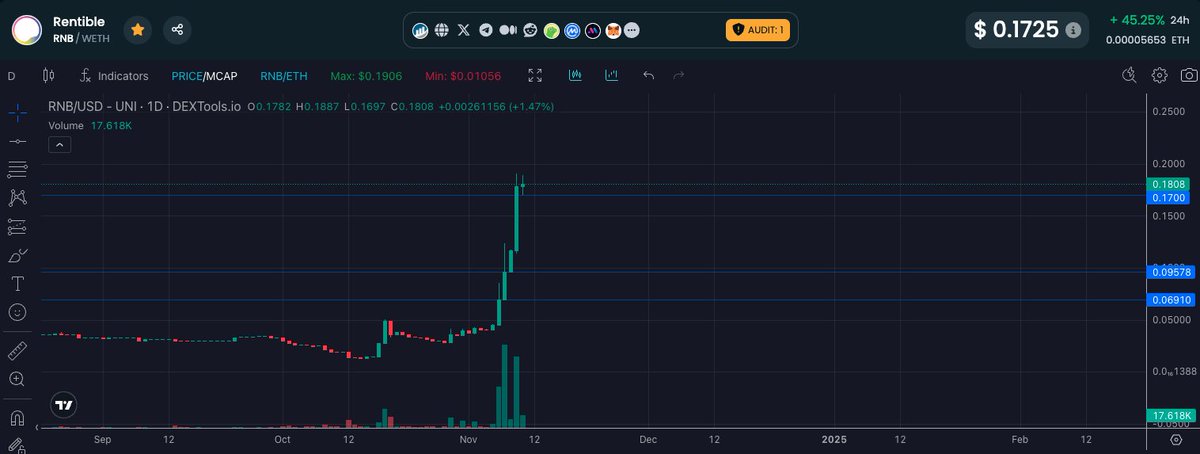The width and height of the screenshot is (1200, 454).
Task: Open the share options button
Action: [177, 30]
